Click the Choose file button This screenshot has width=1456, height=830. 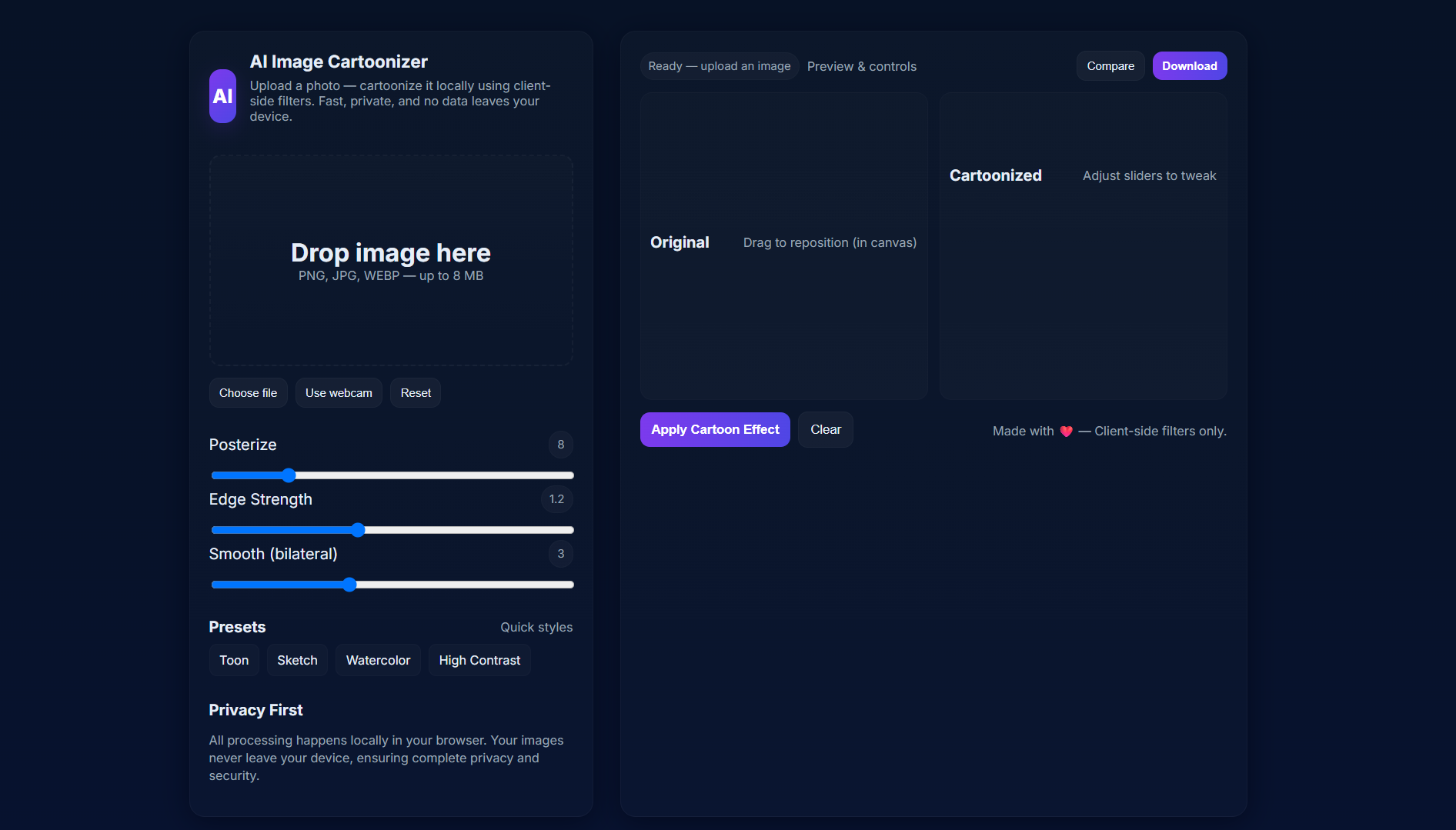248,393
